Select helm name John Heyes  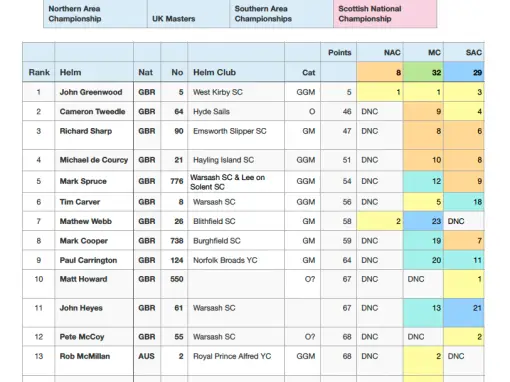(x=81, y=308)
